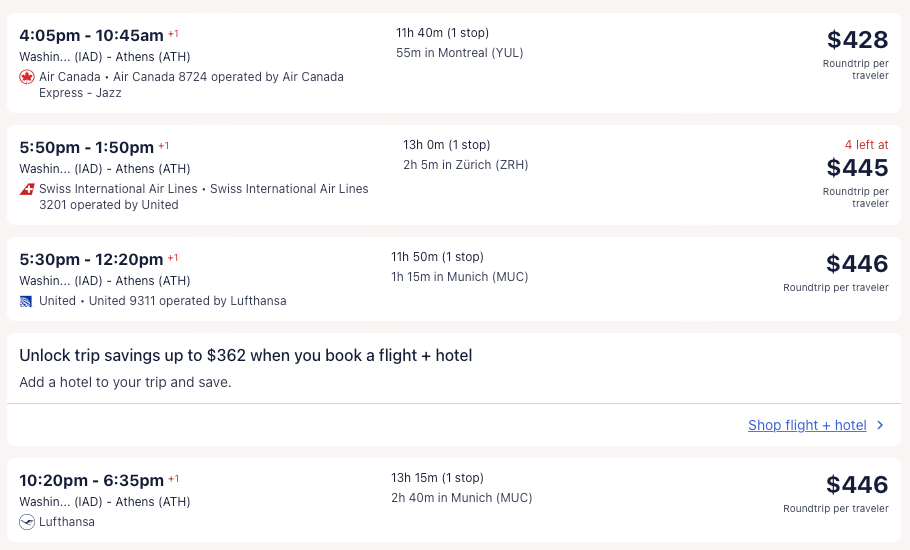
Task: Click the 2h 5m in Zürich (ZRH) layover text
Action: (x=465, y=165)
